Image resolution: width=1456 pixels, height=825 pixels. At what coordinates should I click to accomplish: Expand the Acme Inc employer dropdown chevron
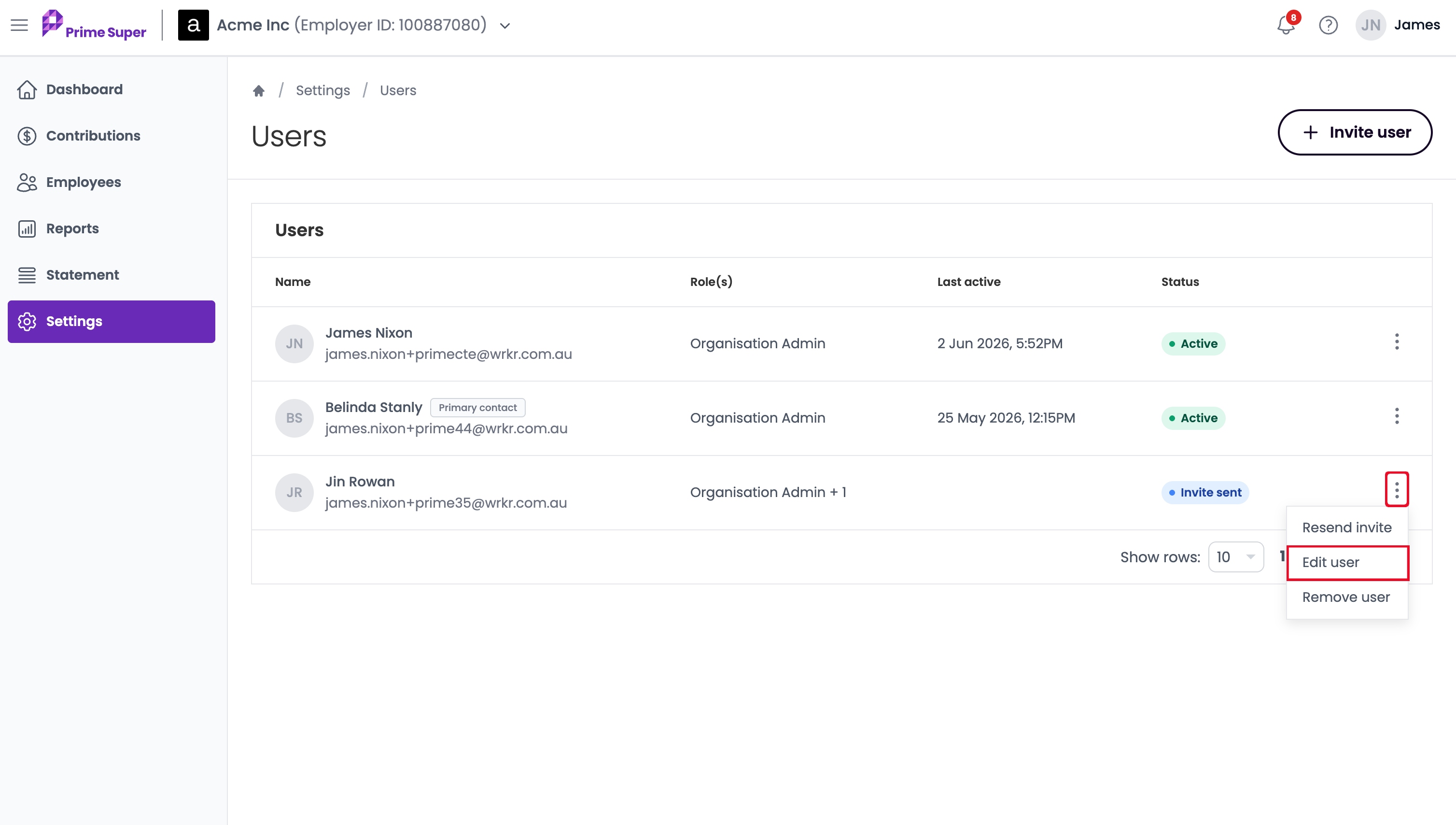(x=505, y=26)
